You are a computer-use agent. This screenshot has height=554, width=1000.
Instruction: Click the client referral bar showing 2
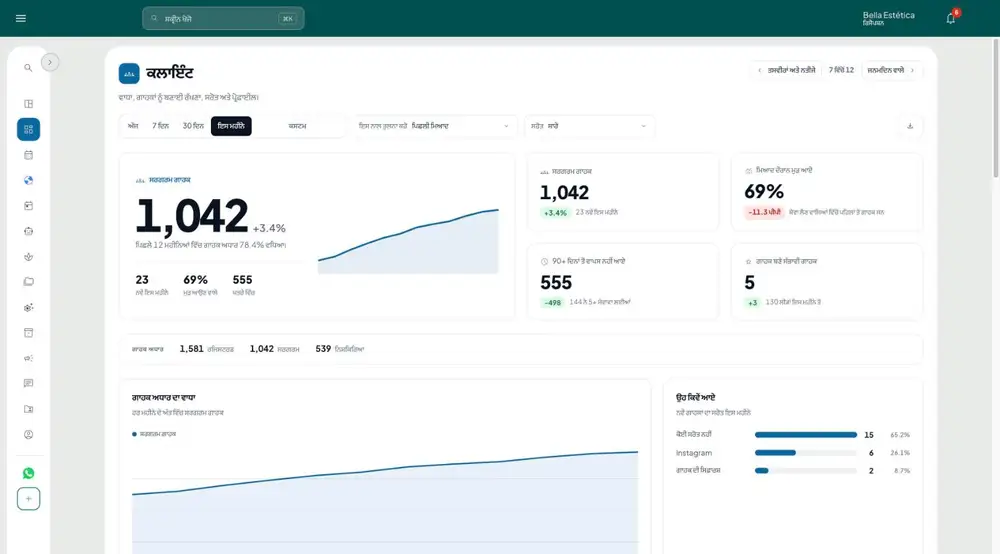click(x=805, y=470)
